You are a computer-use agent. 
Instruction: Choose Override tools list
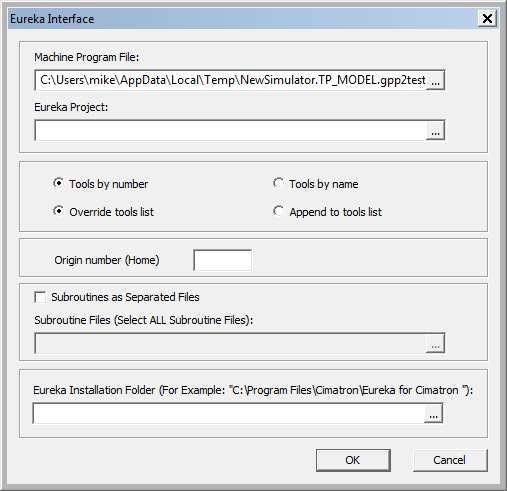[58, 211]
